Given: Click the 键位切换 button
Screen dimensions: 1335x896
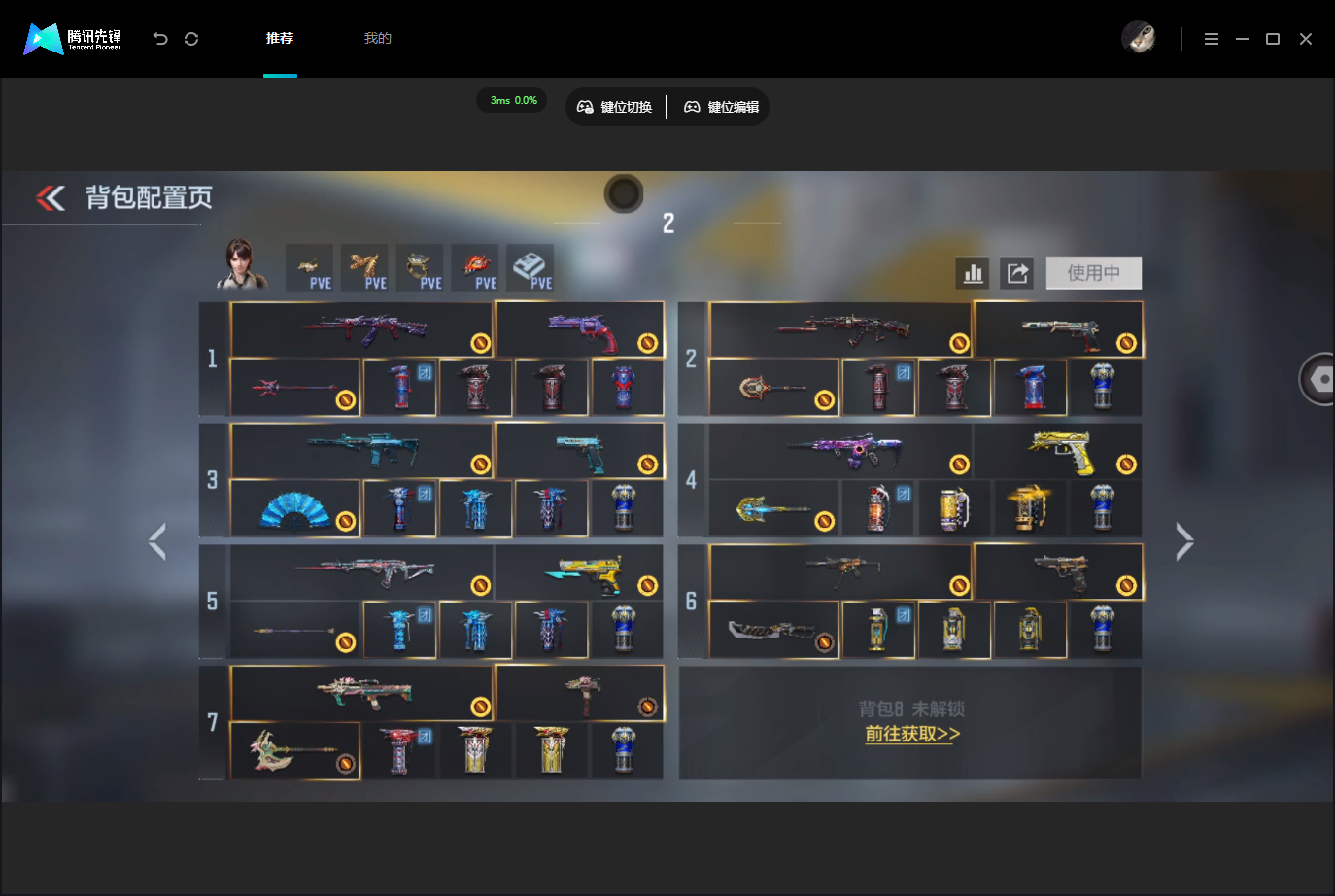Looking at the screenshot, I should (x=615, y=107).
